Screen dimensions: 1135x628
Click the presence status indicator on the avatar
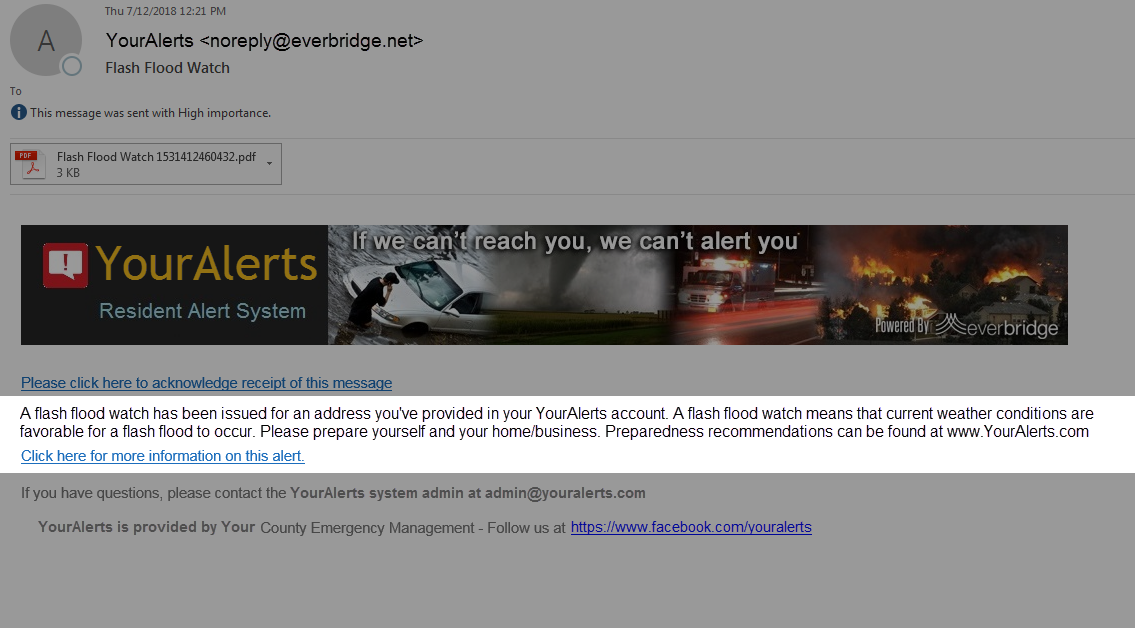[x=72, y=67]
